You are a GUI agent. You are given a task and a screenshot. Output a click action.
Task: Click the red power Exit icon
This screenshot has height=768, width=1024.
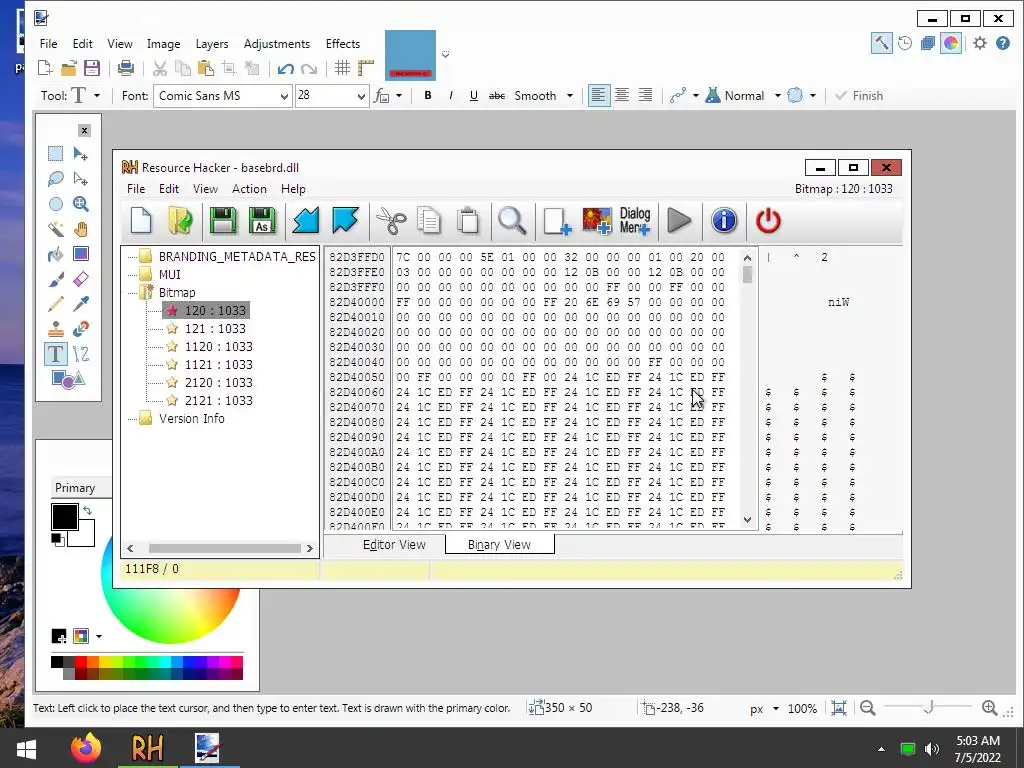[768, 221]
